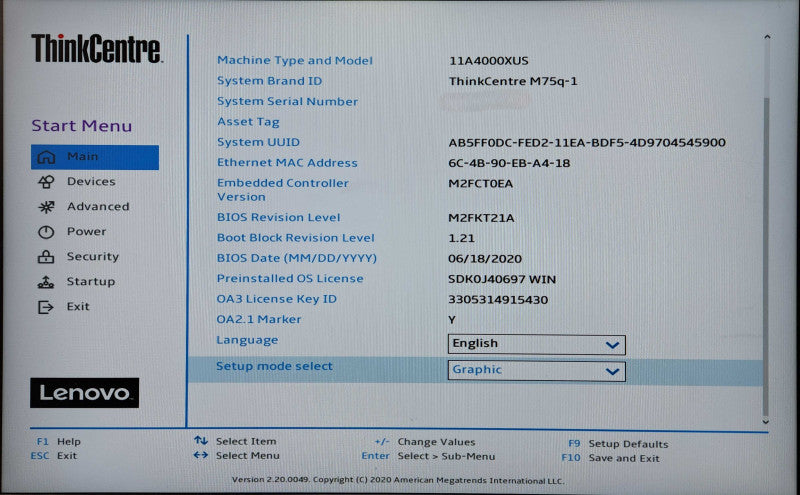This screenshot has width=800, height=495.
Task: Click BIOS date value 06/18/2020
Action: click(x=485, y=259)
